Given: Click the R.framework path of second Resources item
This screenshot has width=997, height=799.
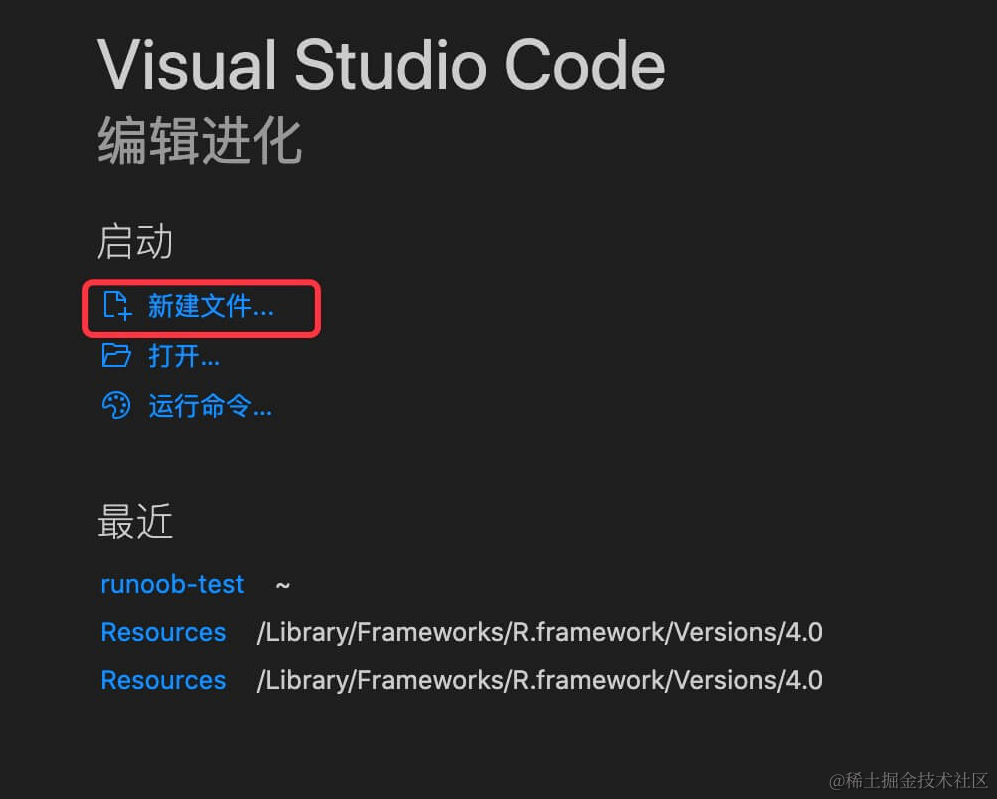Looking at the screenshot, I should 537,680.
